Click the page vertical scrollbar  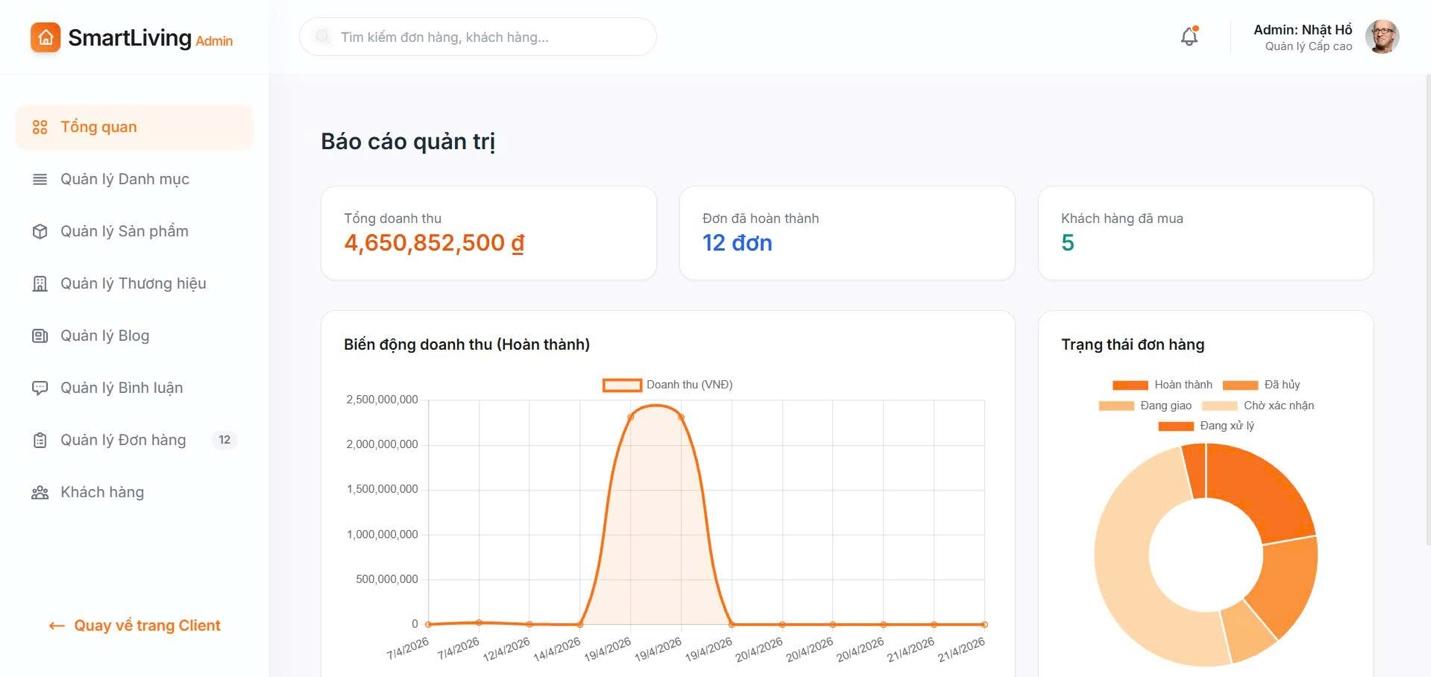click(x=1427, y=310)
